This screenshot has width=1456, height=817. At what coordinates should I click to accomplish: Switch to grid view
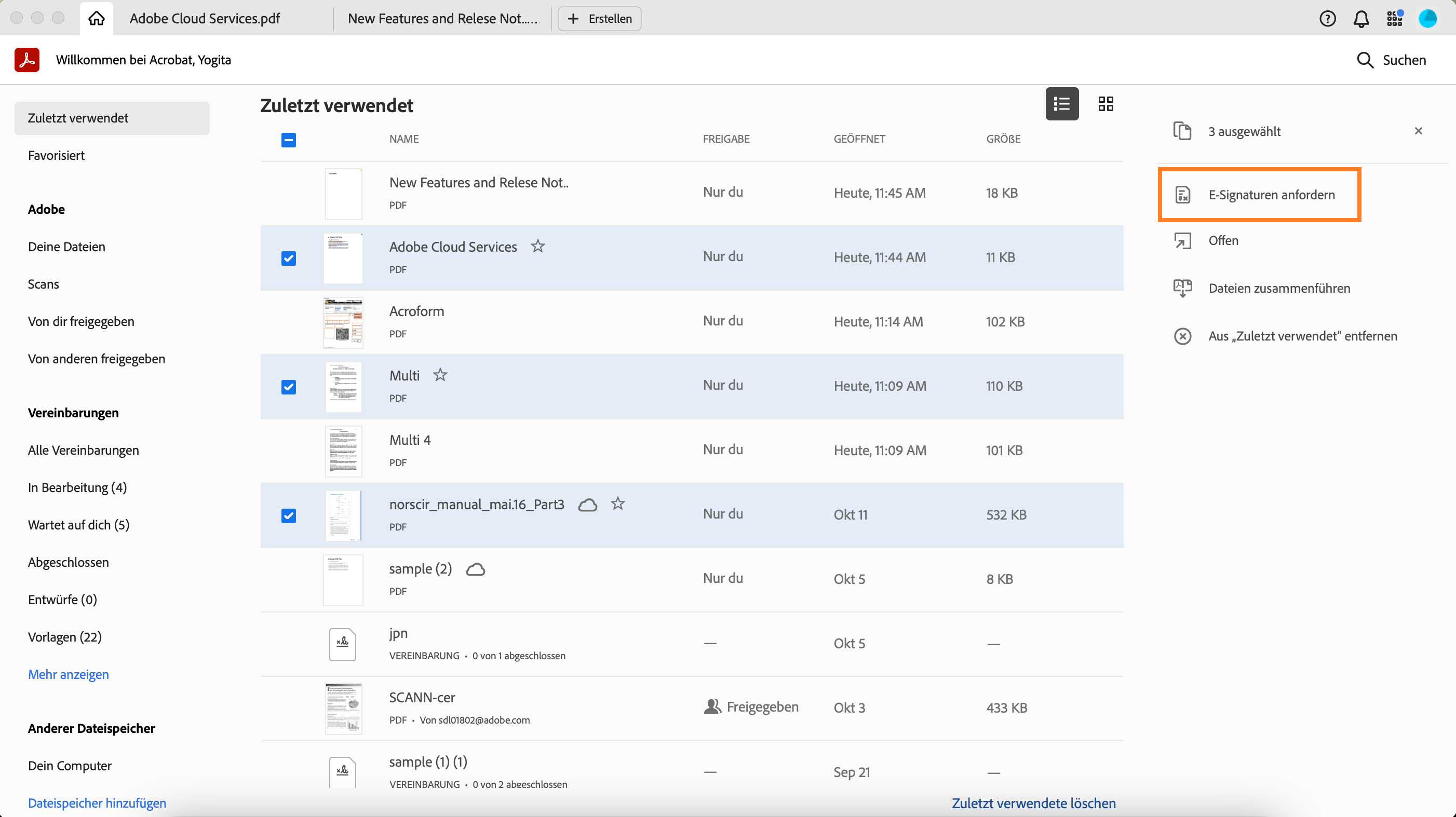[x=1106, y=103]
